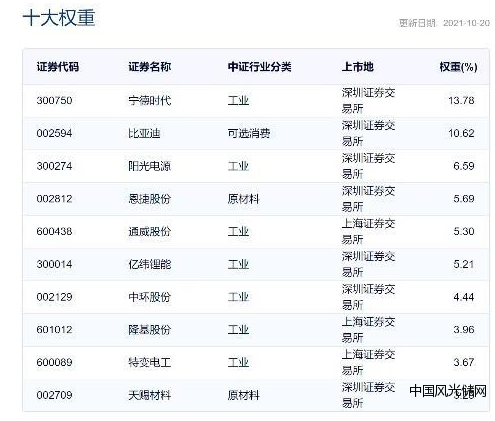Click the 13.78 weight value
This screenshot has width=495, height=421.
point(461,100)
